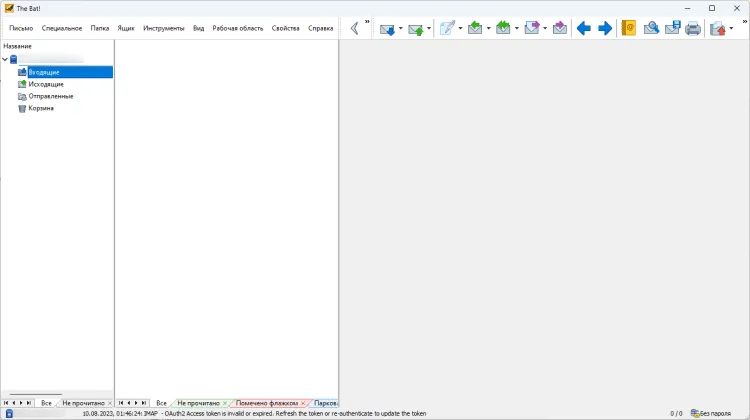Open the Reply dropdown arrow
The height and width of the screenshot is (420, 750).
click(488, 29)
